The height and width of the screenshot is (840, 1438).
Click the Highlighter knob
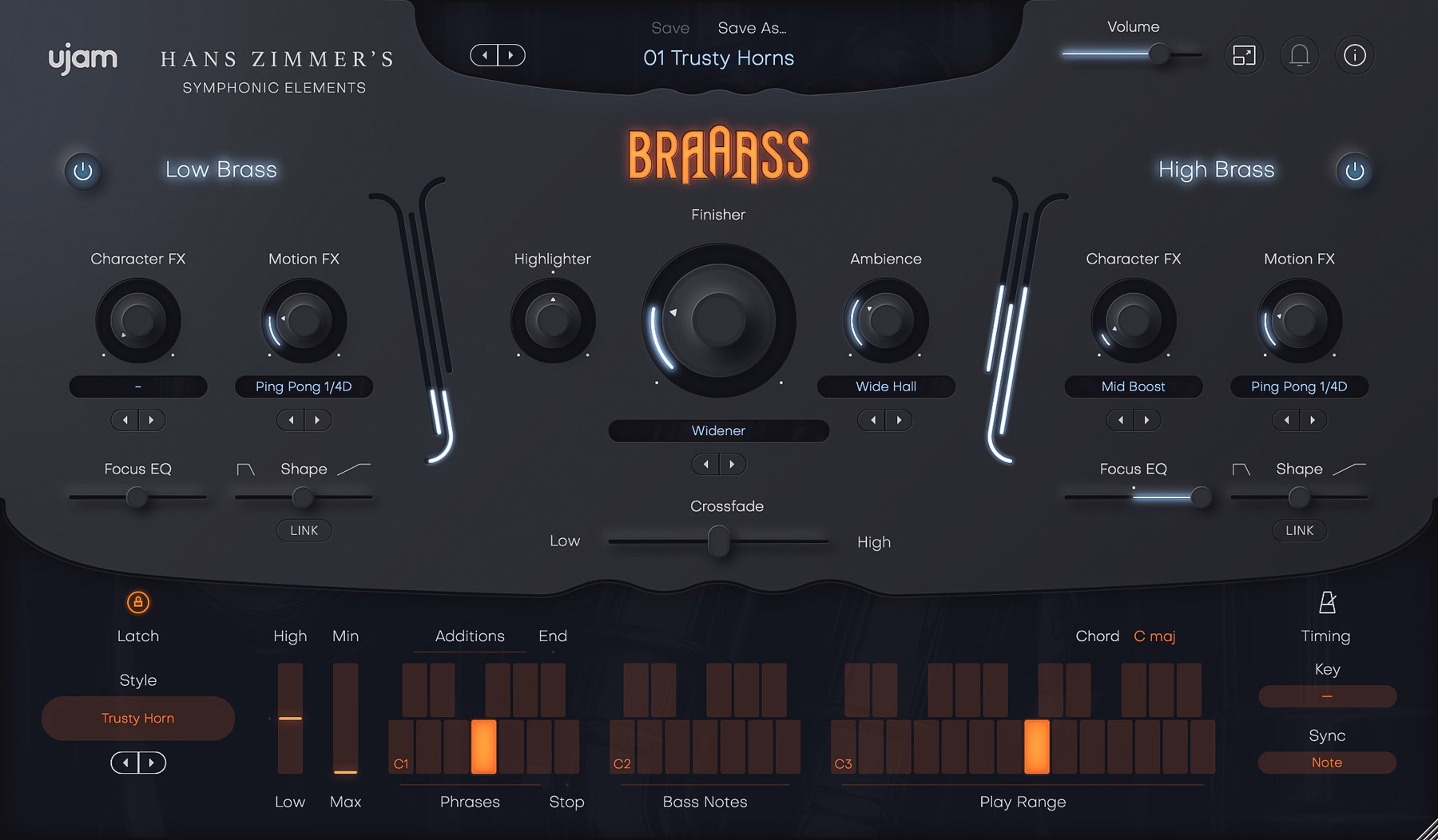point(553,320)
